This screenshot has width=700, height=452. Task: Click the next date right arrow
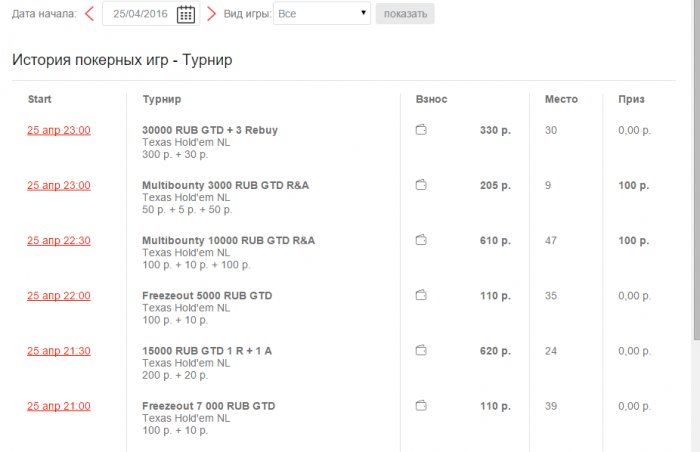211,14
